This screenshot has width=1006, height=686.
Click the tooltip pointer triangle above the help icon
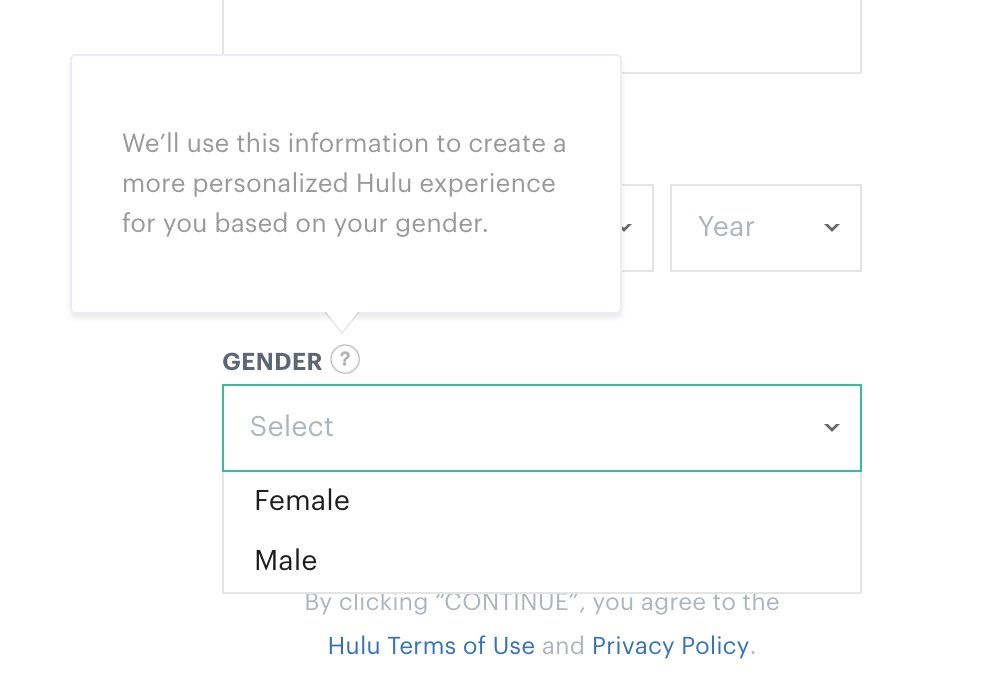[x=342, y=322]
